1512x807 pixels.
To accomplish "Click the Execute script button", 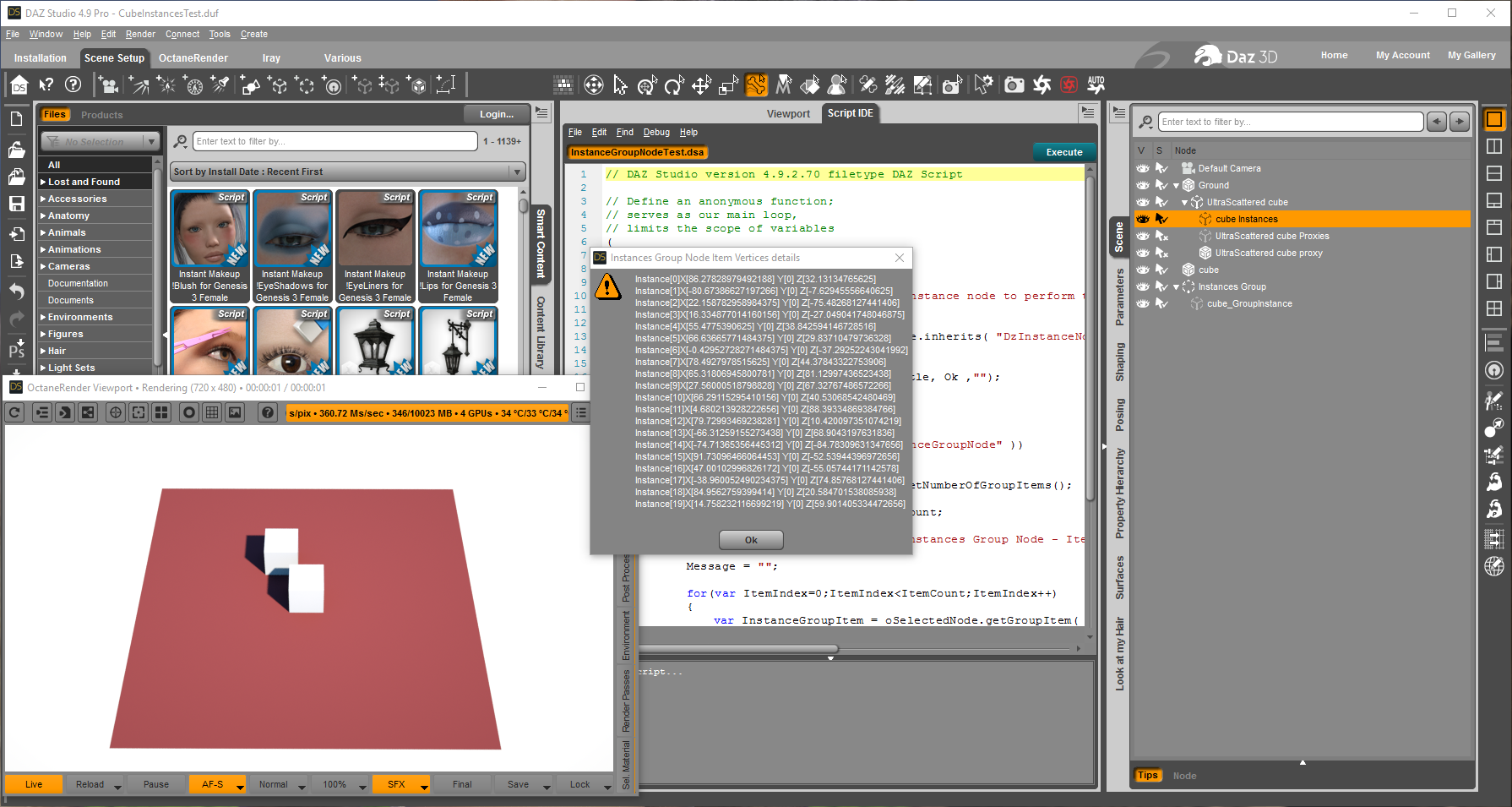I will click(x=1064, y=152).
